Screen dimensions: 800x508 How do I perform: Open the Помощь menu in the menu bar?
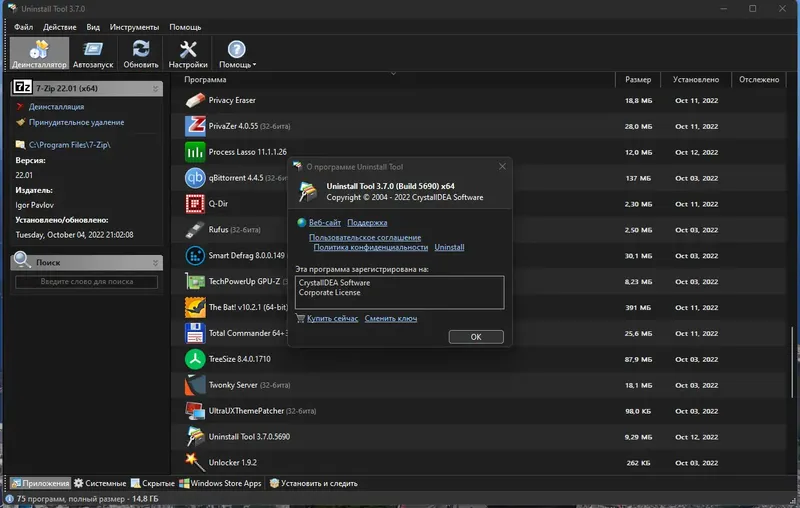coord(185,27)
